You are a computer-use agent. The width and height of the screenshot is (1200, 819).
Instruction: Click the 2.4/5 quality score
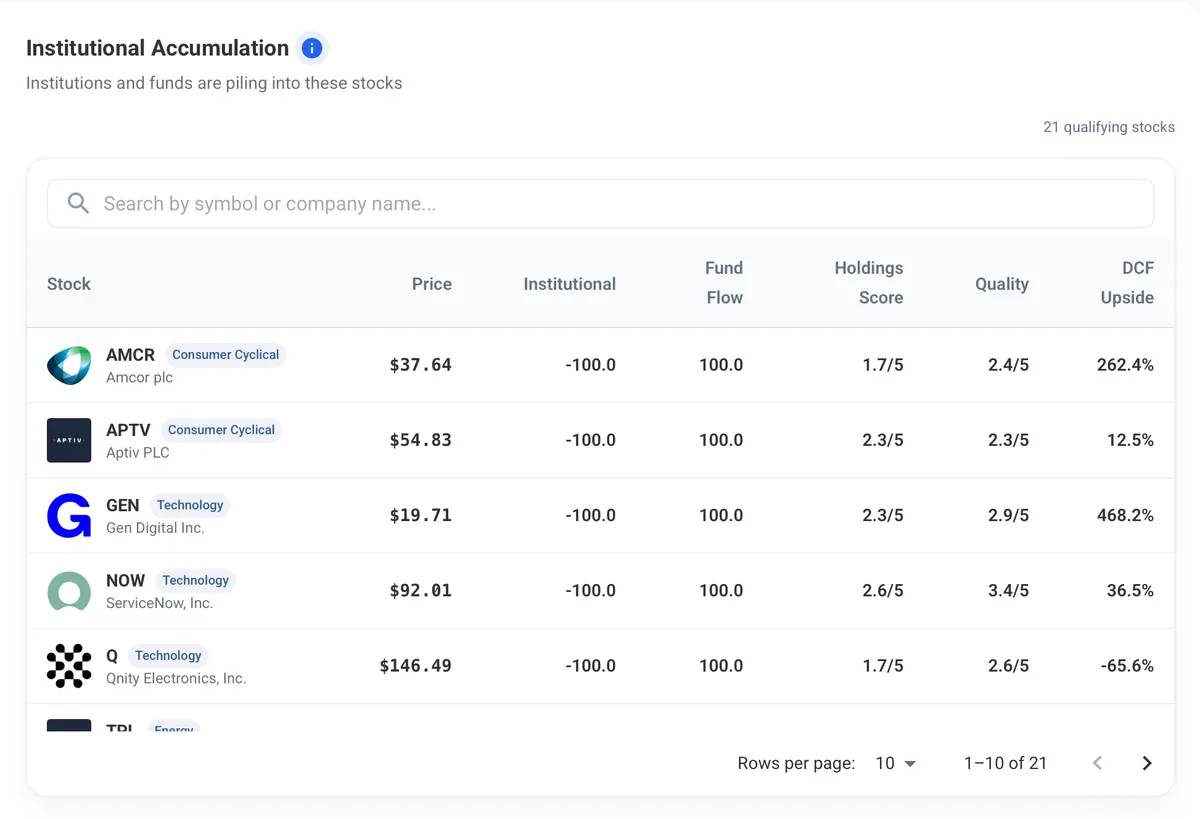(1008, 365)
